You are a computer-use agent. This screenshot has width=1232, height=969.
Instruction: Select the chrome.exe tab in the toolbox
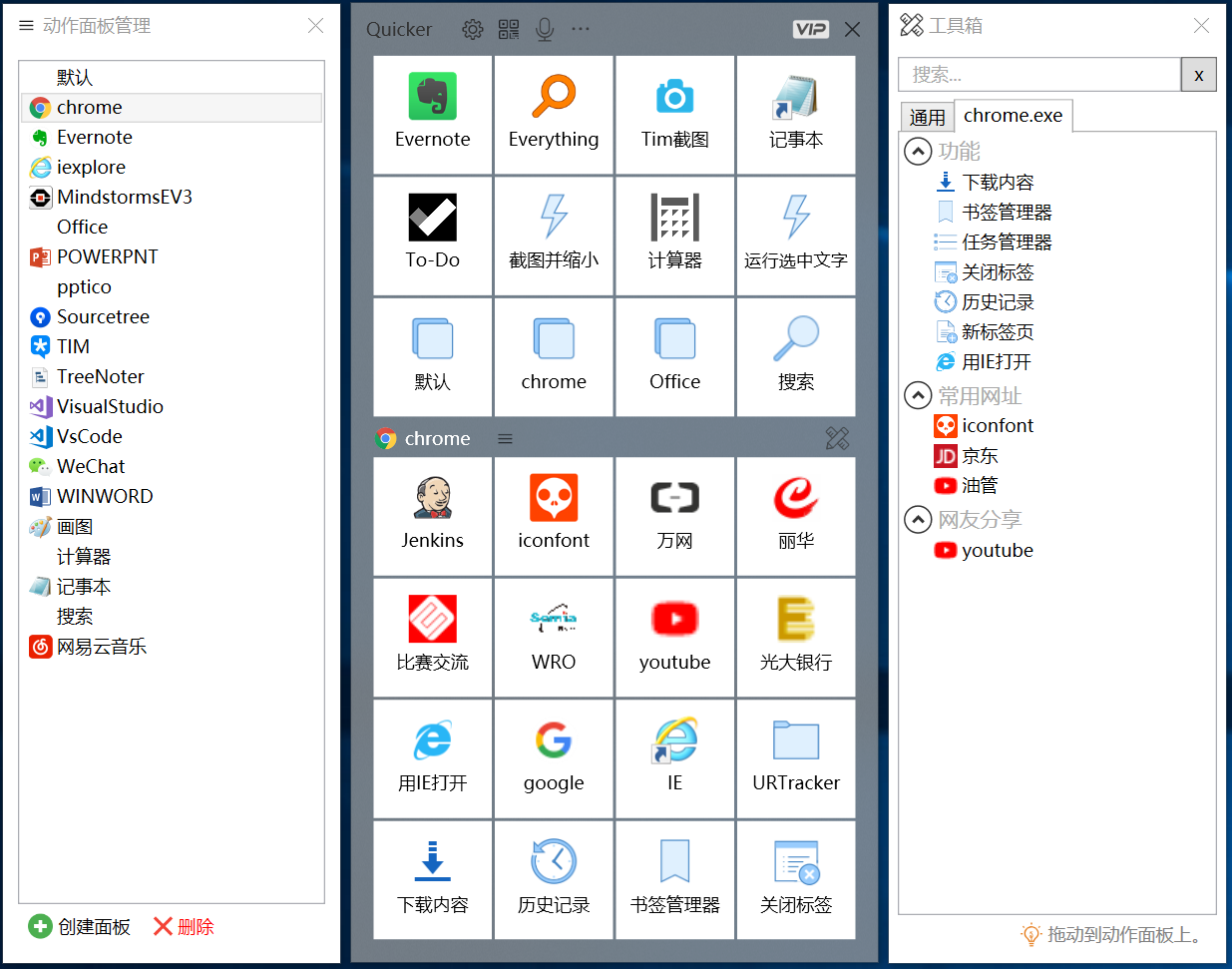pyautogui.click(x=1014, y=116)
